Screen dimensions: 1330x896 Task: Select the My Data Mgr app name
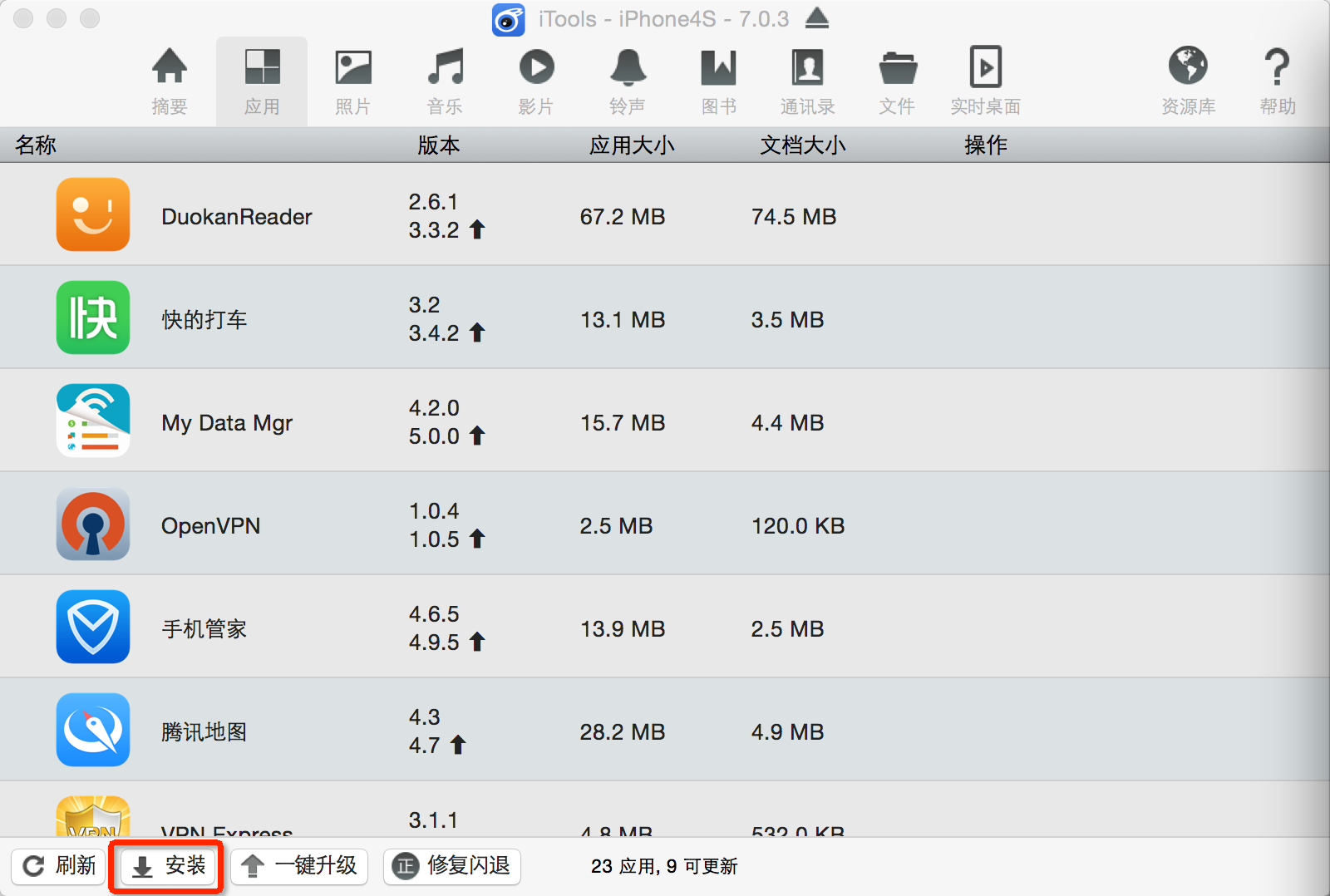227,423
